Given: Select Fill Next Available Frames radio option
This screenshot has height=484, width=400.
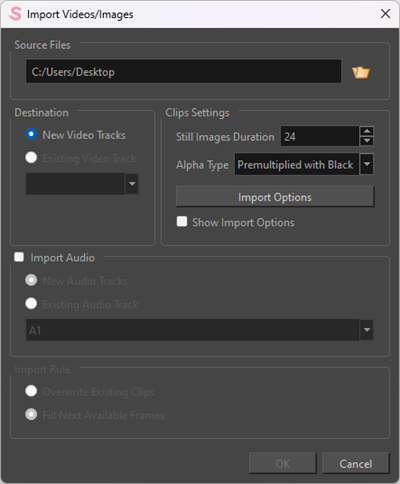Looking at the screenshot, I should tap(31, 414).
